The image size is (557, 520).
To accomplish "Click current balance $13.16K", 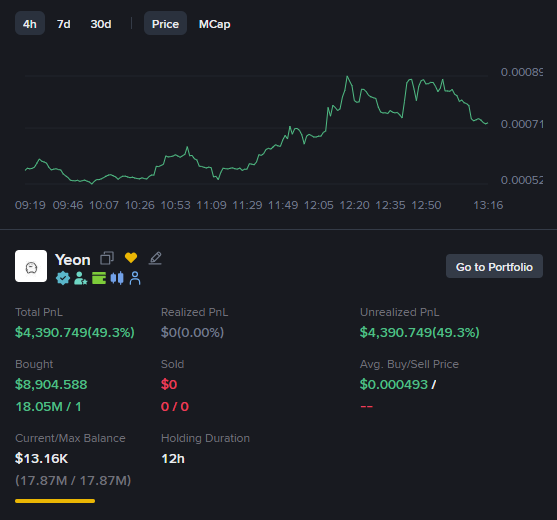I will (42, 458).
